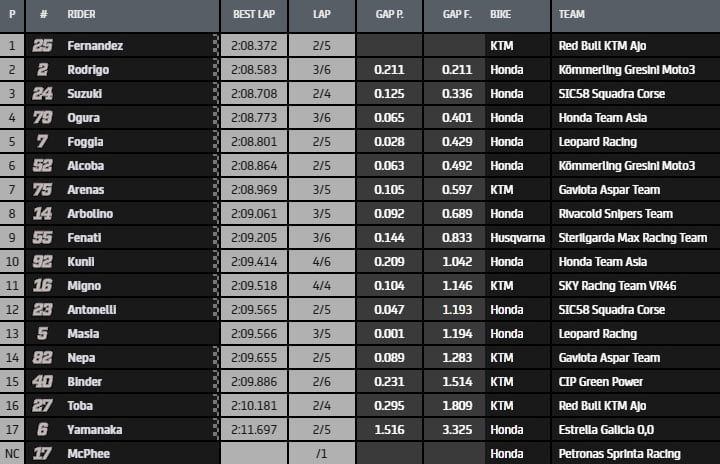Click Fernandez's number 25 badge
The image size is (720, 464).
[x=43, y=46]
